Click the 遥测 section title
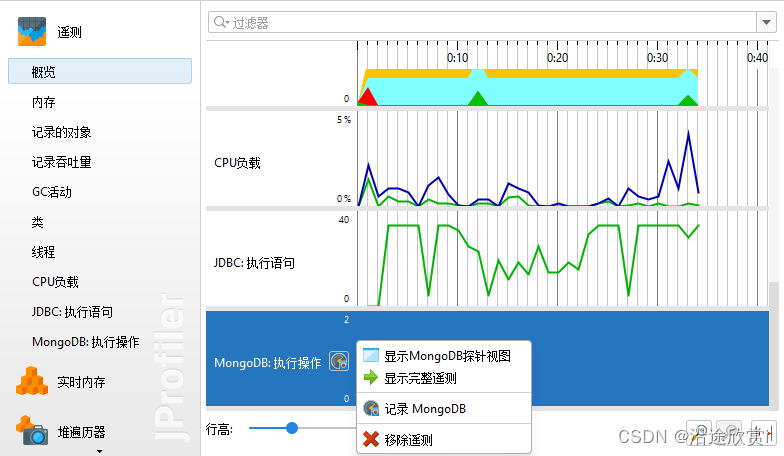Viewport: 784px width, 456px height. coord(69,32)
